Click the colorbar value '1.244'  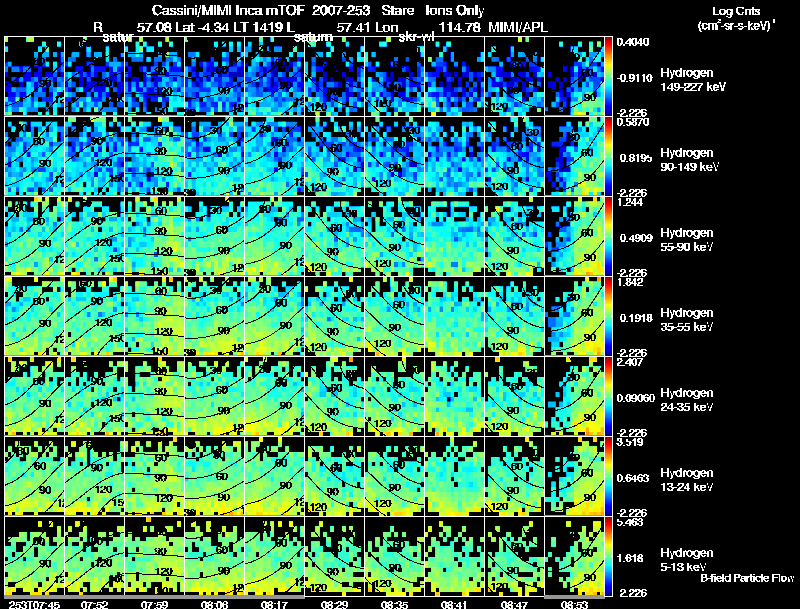[x=630, y=202]
